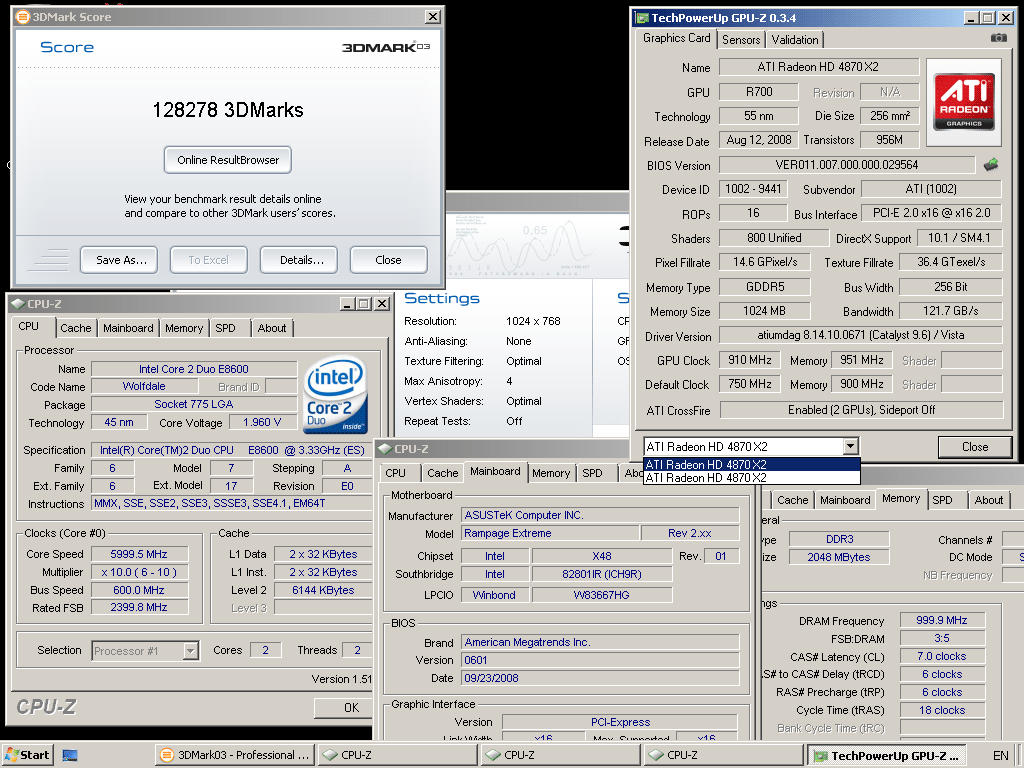Switch to 3DMark03 Professional taskbar item

(x=234, y=755)
